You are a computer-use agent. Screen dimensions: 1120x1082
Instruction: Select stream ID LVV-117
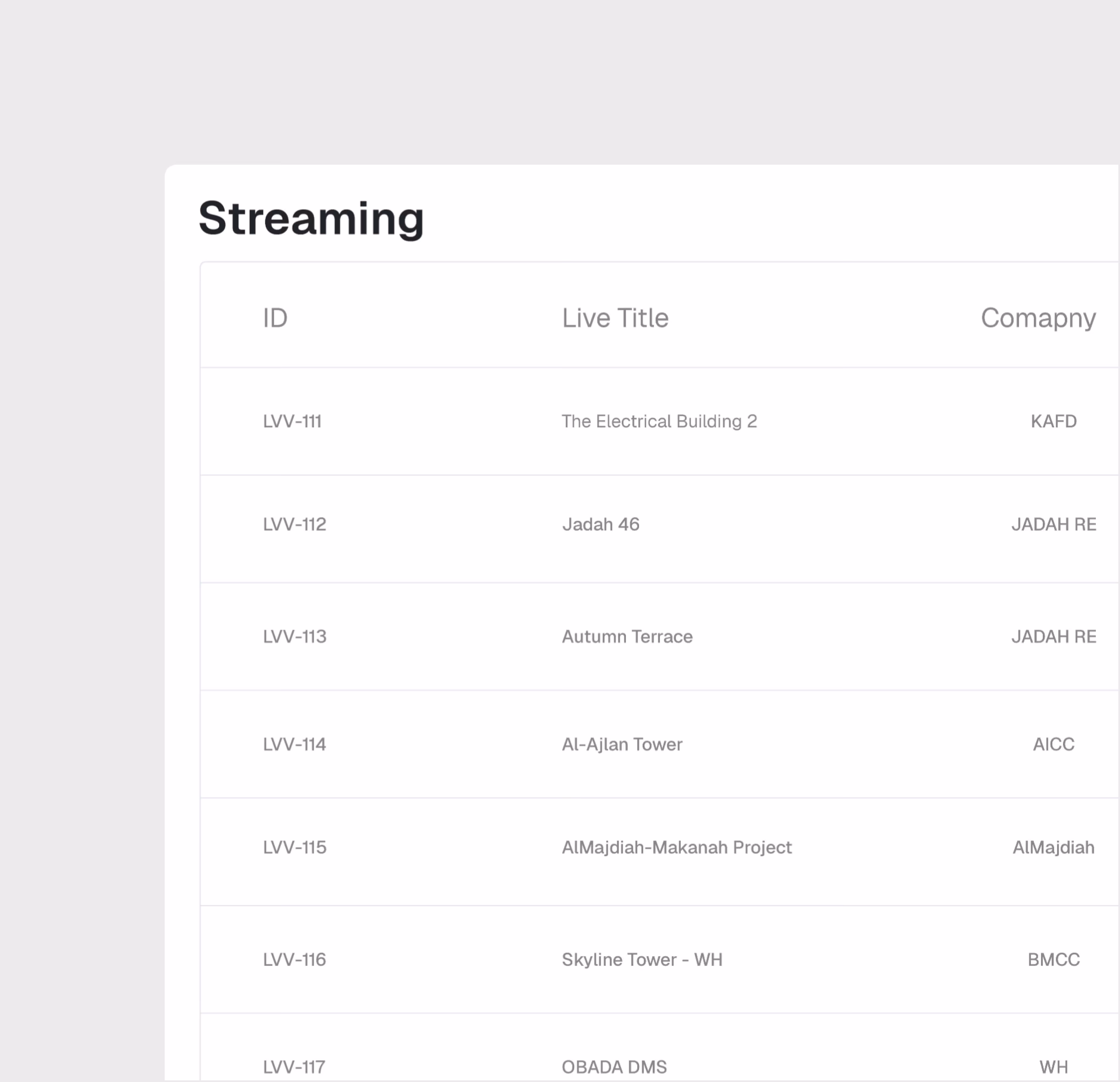(294, 1067)
